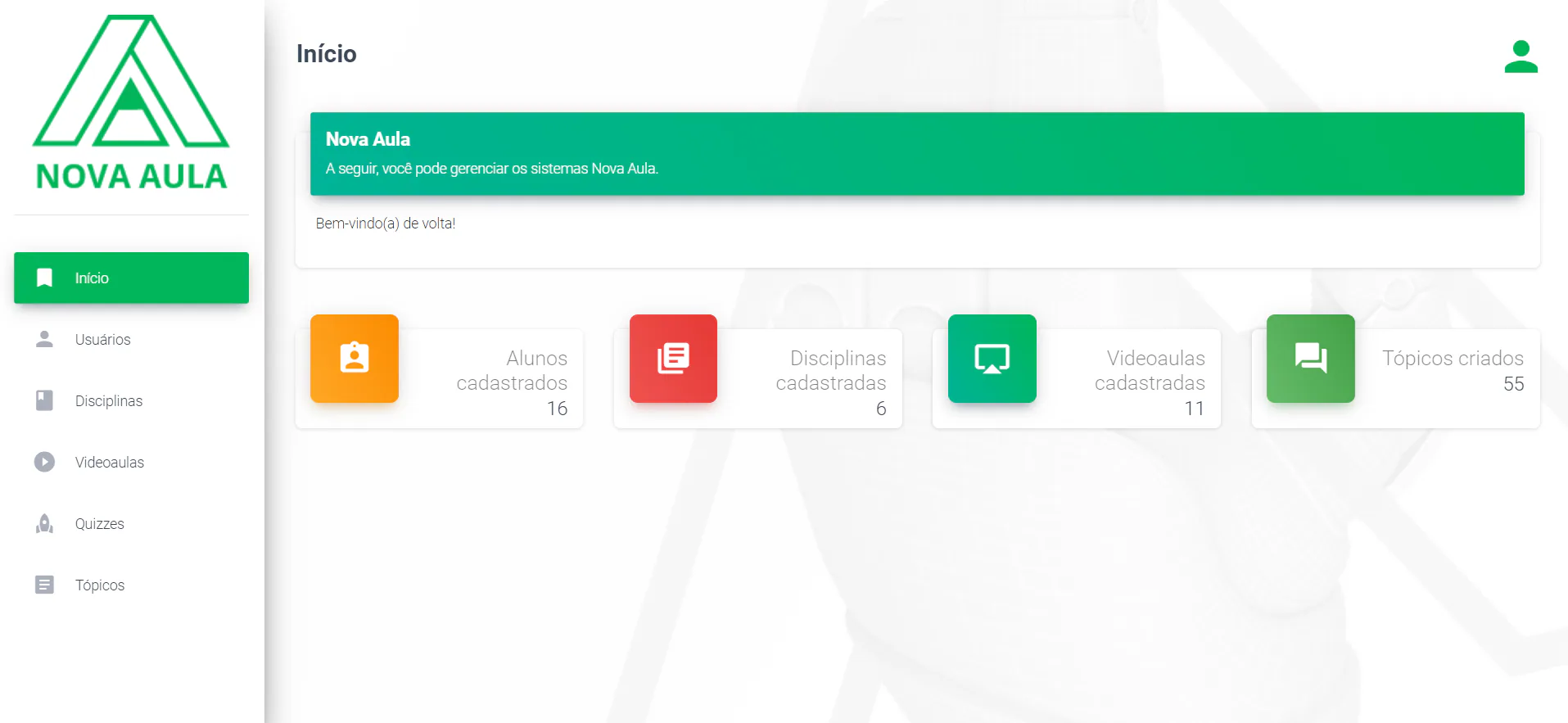Click the banner subtitle about gerenciar os sistemas
Viewport: 1568px width, 723px height.
click(492, 169)
